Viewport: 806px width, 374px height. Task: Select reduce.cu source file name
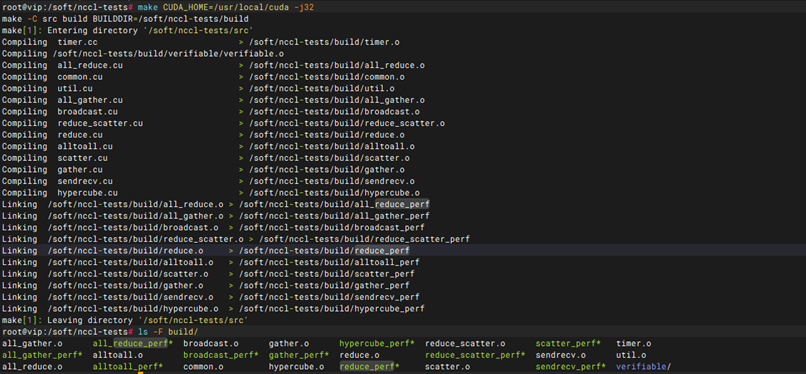click(x=80, y=135)
